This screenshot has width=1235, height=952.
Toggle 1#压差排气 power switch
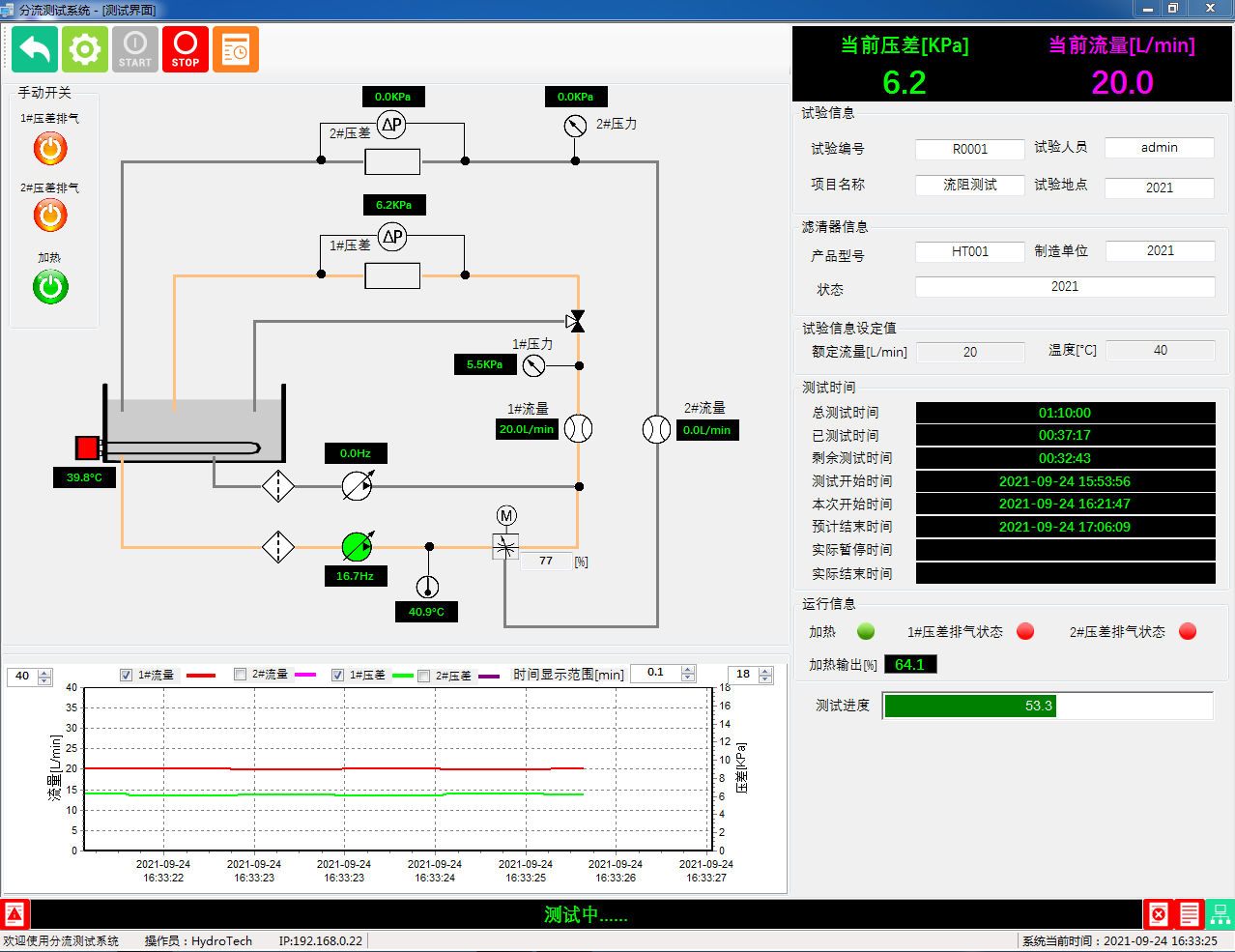pyautogui.click(x=50, y=149)
